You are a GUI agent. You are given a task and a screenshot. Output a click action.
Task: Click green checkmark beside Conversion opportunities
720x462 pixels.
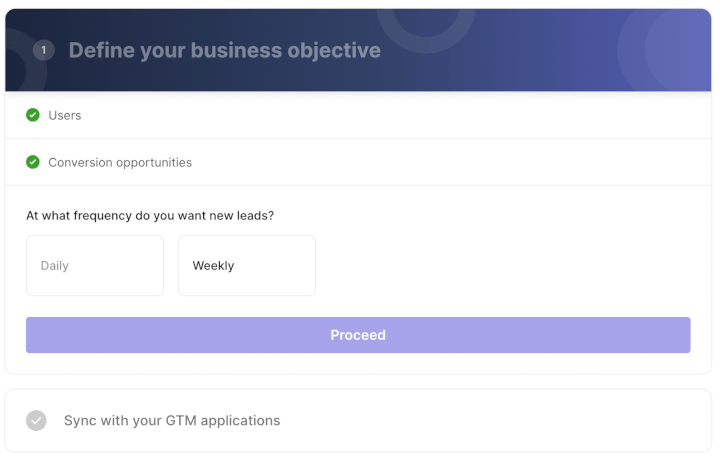point(33,162)
